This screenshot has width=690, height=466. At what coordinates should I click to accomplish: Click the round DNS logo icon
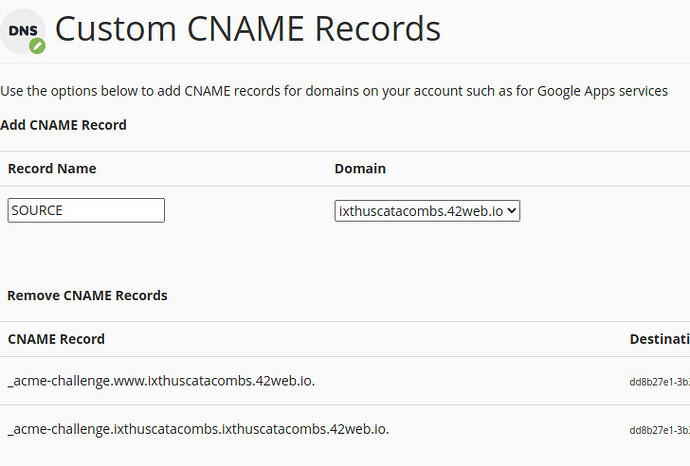coord(22,31)
